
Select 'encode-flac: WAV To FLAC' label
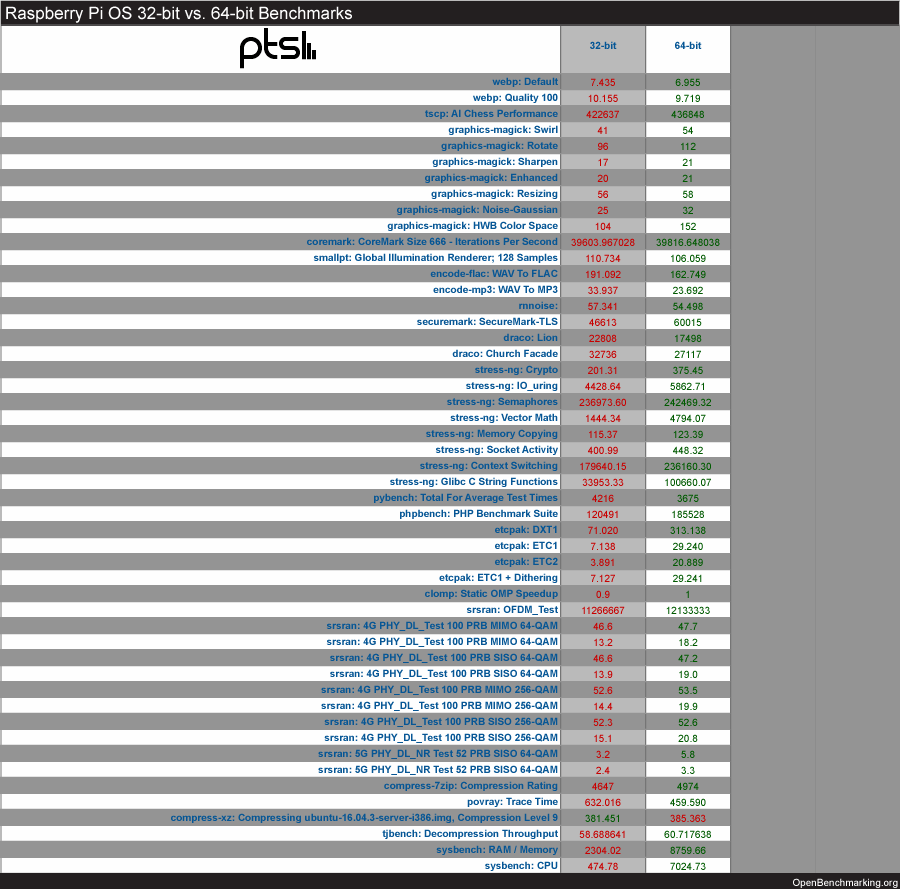point(494,274)
